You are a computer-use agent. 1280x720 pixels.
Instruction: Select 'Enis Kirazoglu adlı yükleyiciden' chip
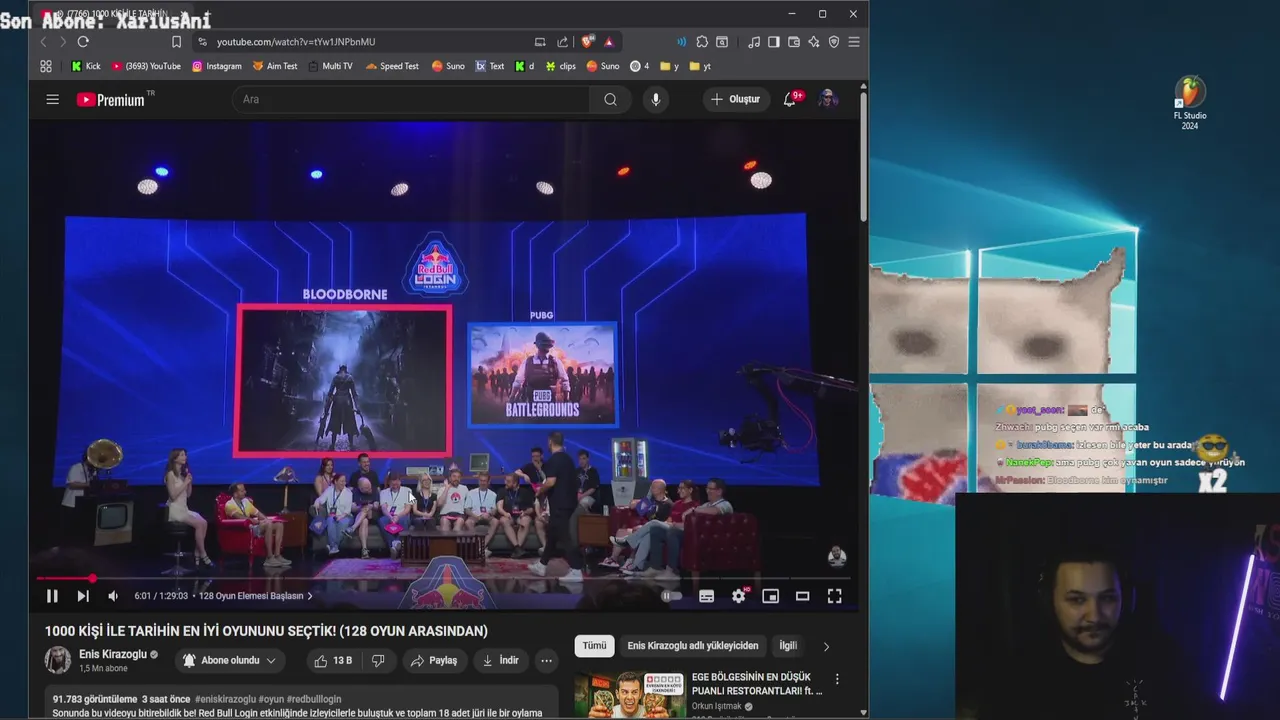(693, 646)
